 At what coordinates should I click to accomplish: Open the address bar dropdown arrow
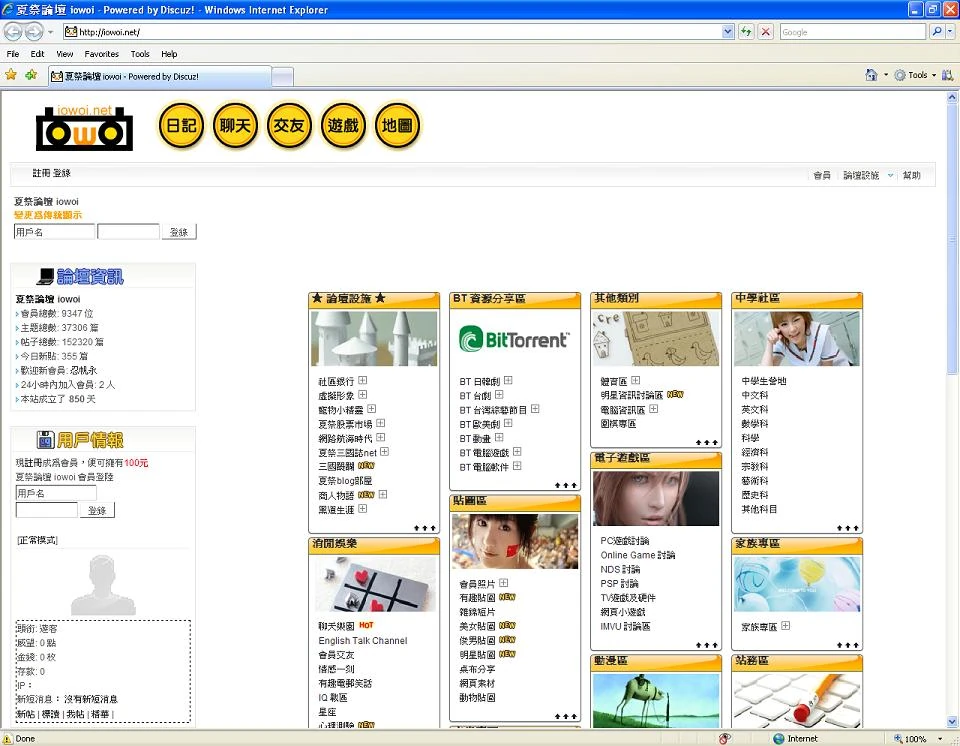[x=727, y=32]
